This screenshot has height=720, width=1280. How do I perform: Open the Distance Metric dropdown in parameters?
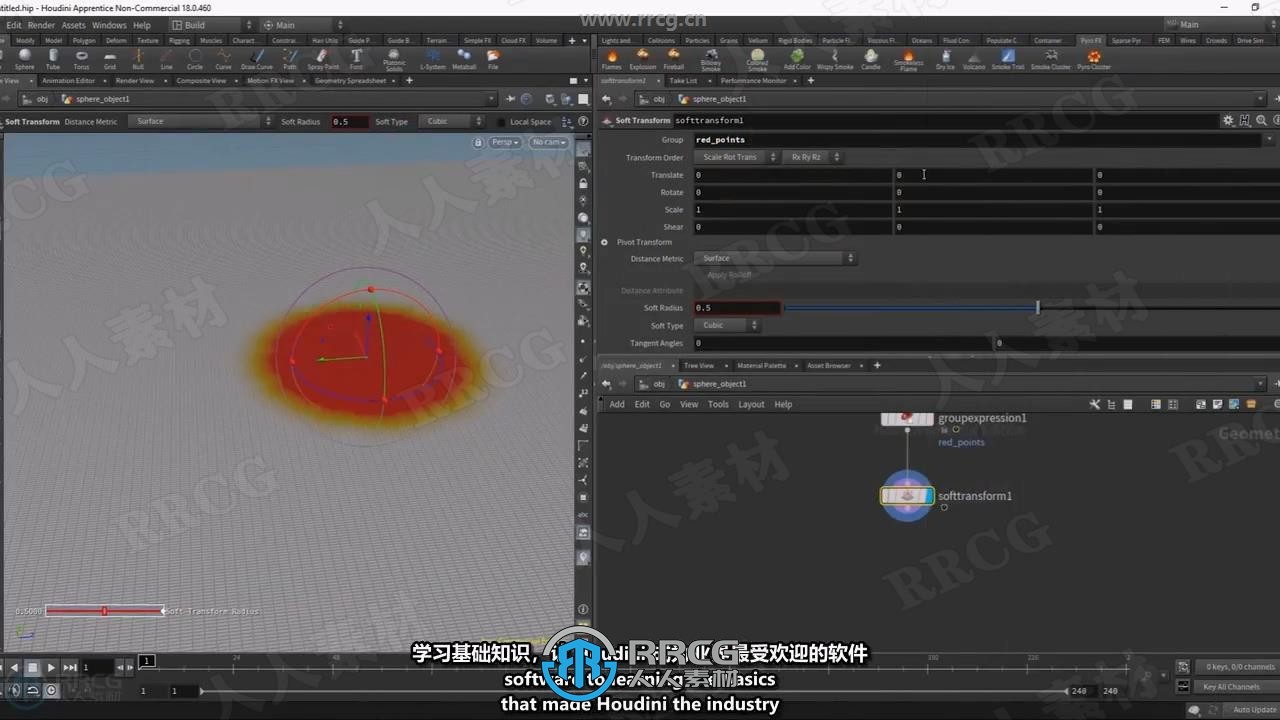[775, 258]
